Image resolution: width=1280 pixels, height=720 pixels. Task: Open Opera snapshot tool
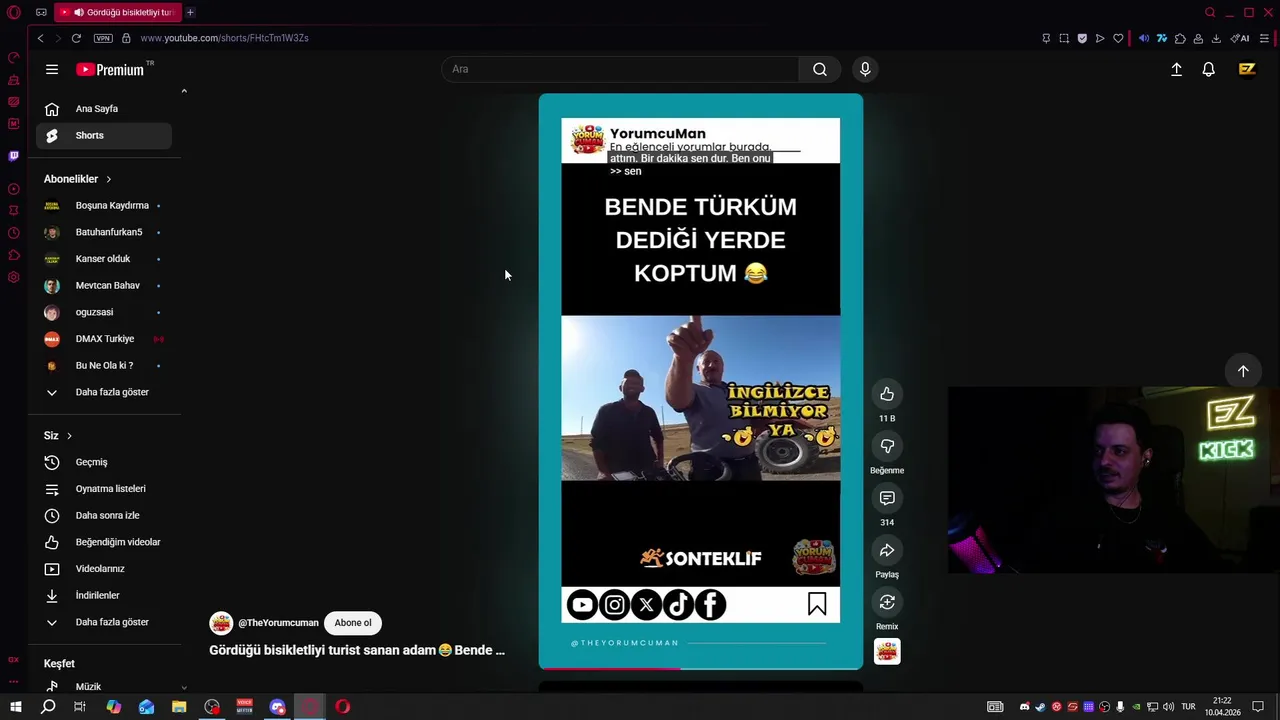tap(1064, 38)
